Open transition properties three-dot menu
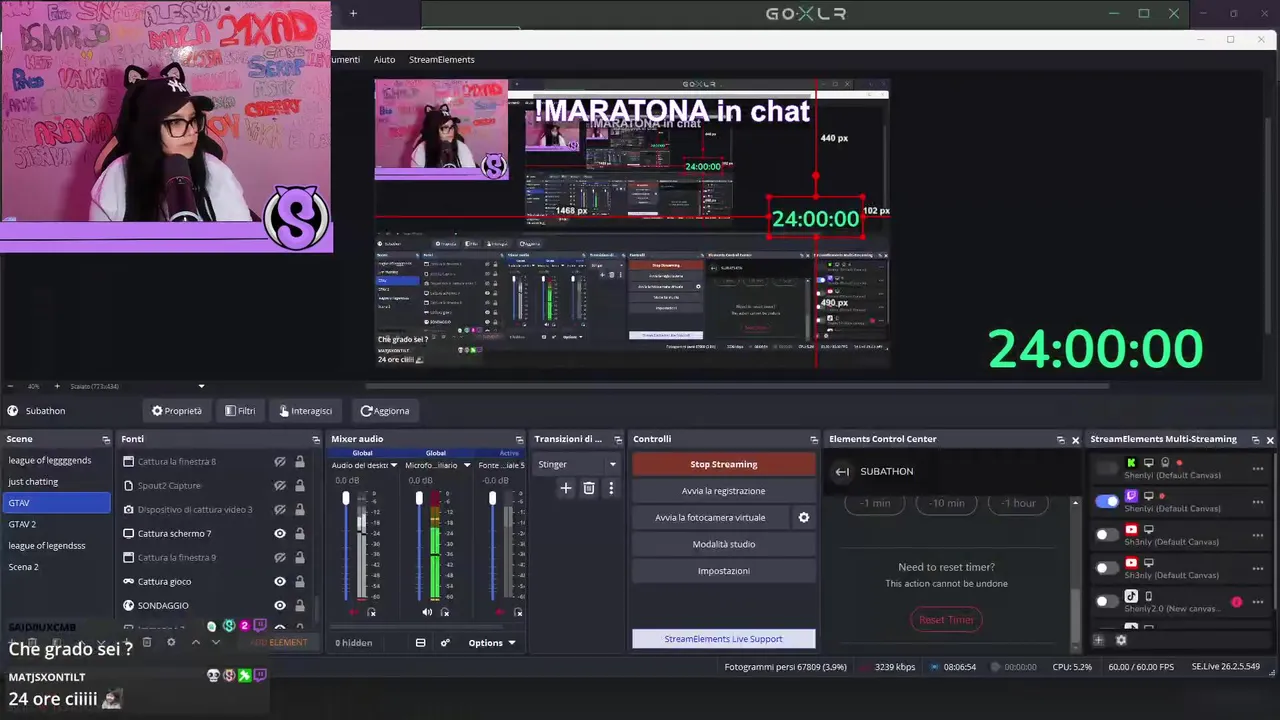Viewport: 1280px width, 720px height. pos(611,488)
